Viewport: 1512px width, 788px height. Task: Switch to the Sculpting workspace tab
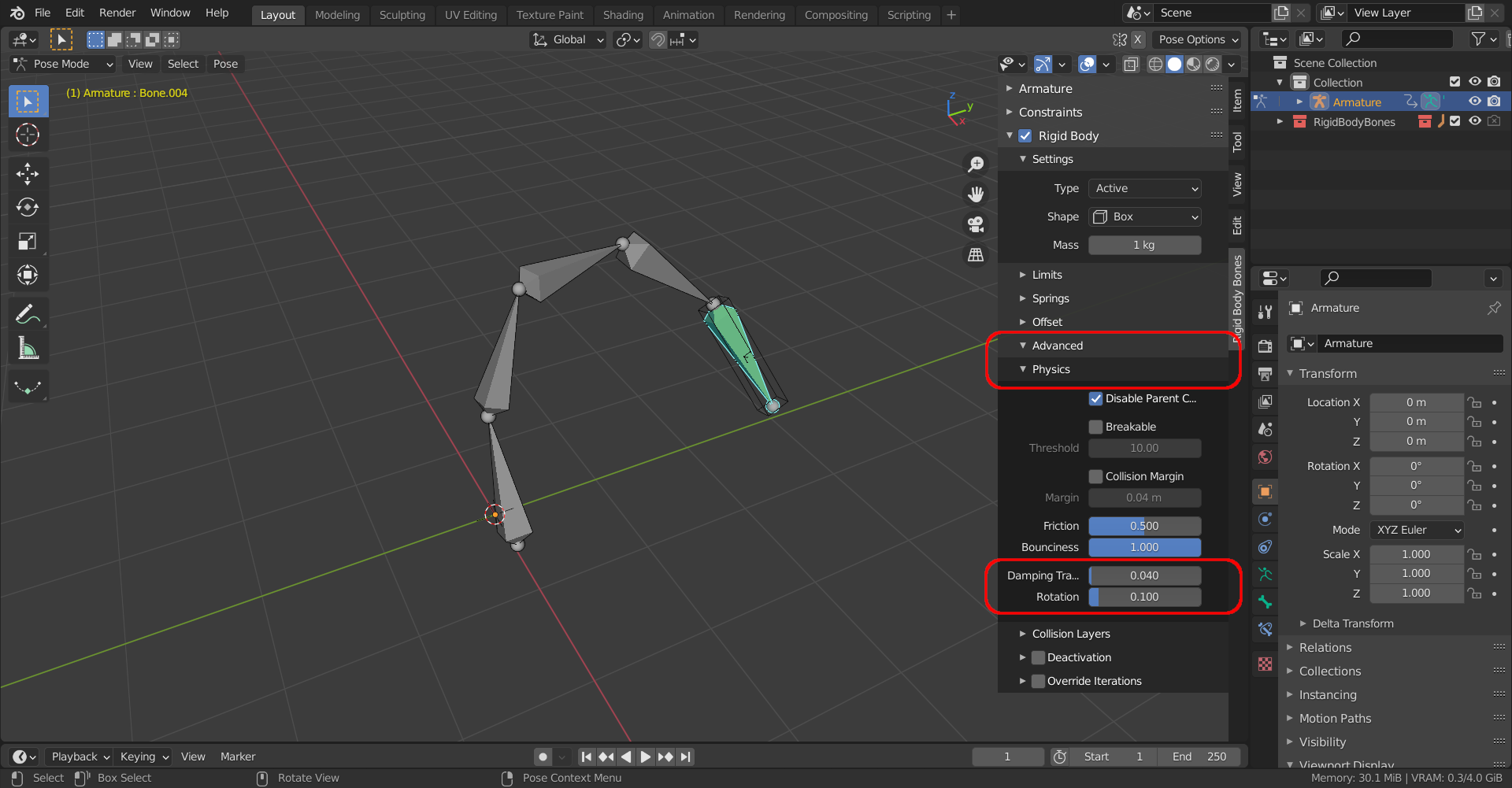point(402,14)
